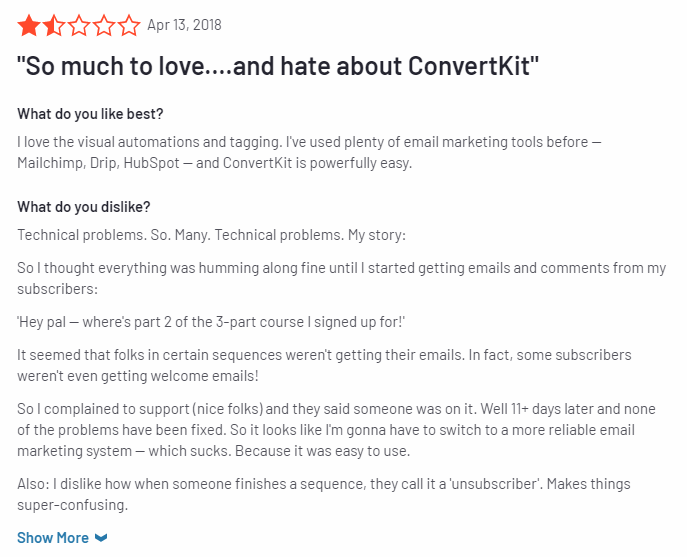
Task: Click the second half-filled rating star
Action: point(54,25)
